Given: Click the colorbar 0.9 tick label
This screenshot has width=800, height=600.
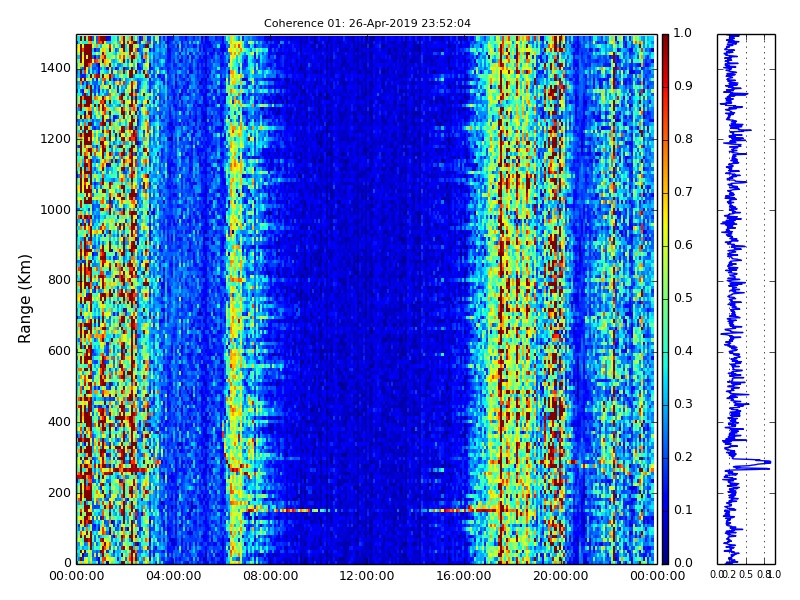Looking at the screenshot, I should pos(683,86).
